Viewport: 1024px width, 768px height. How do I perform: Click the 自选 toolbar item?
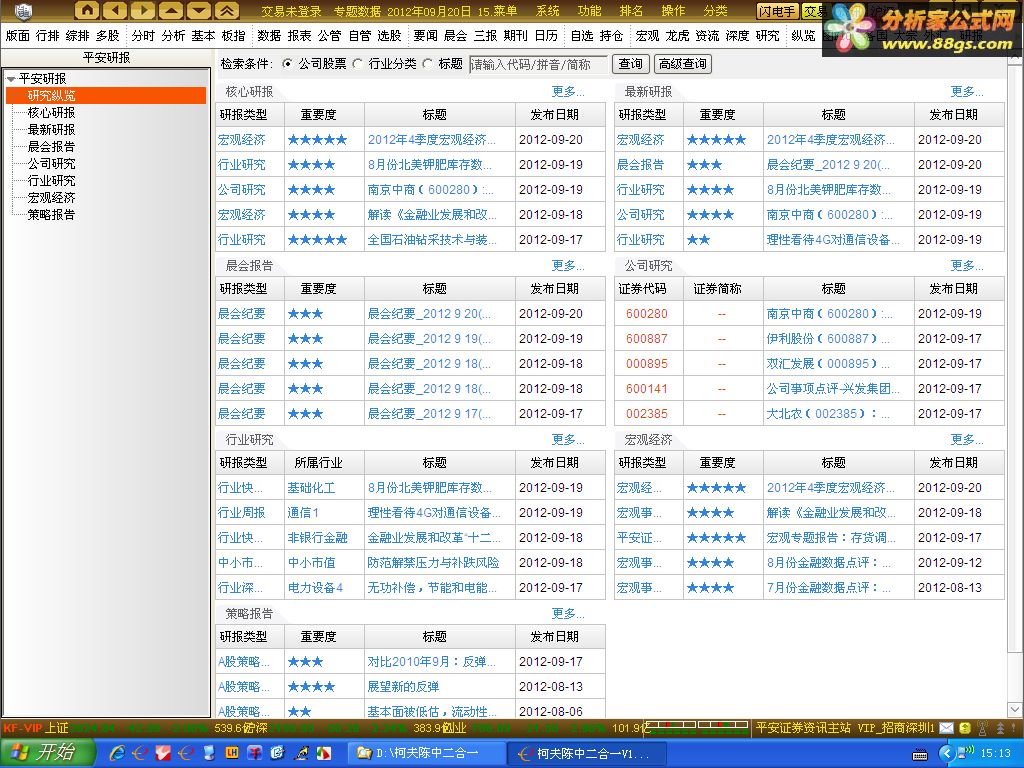(582, 35)
